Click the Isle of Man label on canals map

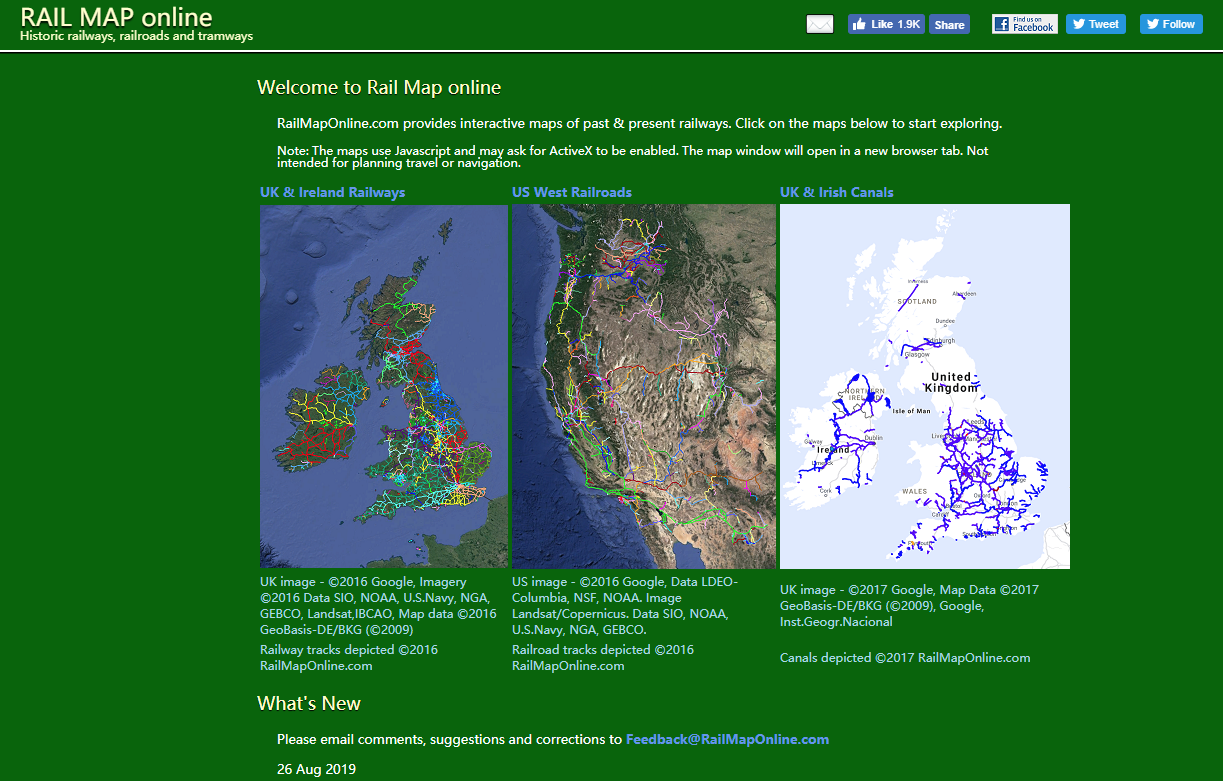pyautogui.click(x=911, y=411)
